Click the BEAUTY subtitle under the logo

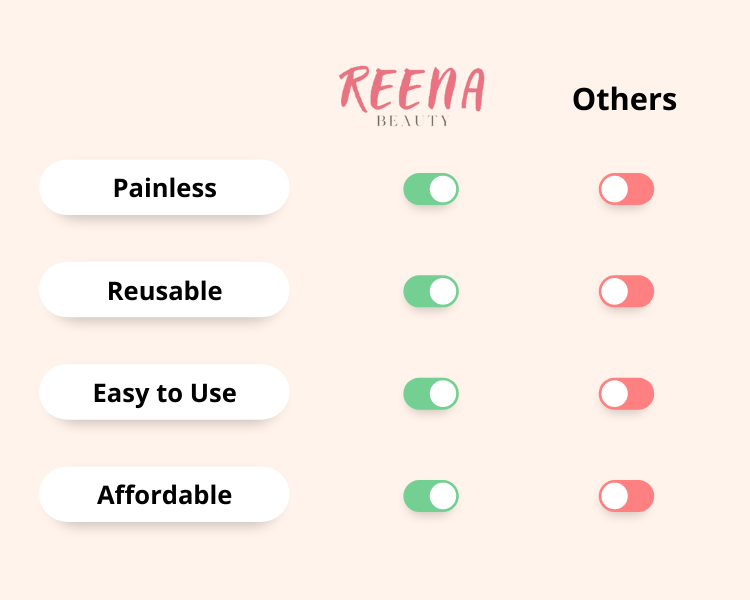[x=412, y=121]
